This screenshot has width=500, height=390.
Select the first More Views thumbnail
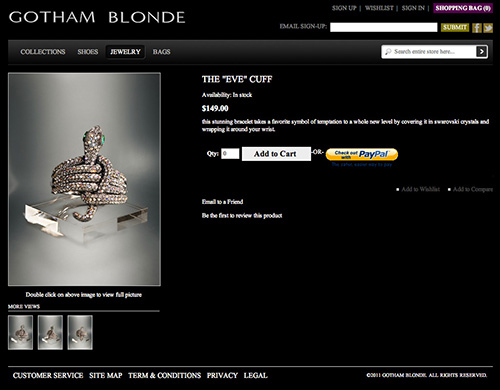(21, 332)
